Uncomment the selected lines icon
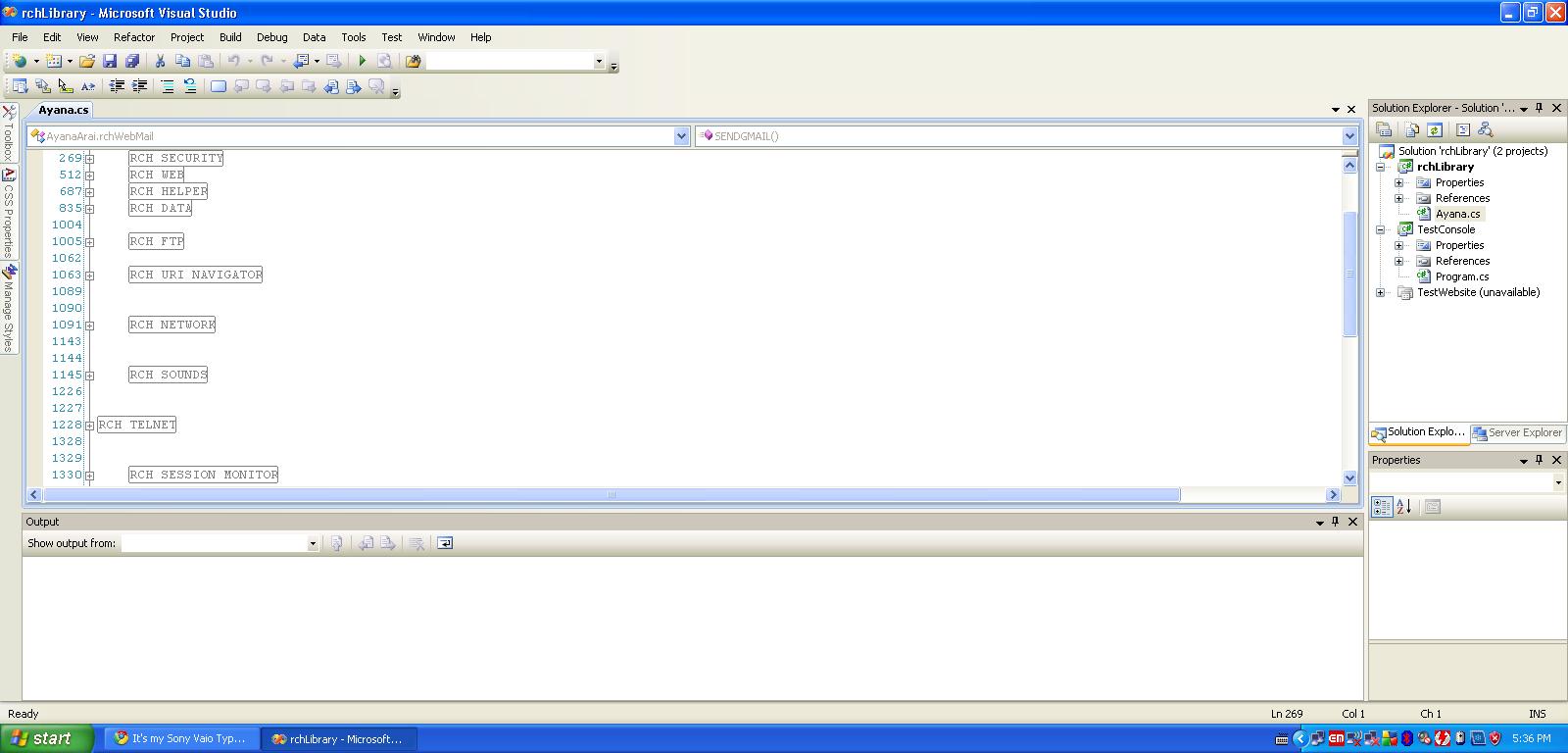Image resolution: width=1568 pixels, height=753 pixels. click(190, 86)
